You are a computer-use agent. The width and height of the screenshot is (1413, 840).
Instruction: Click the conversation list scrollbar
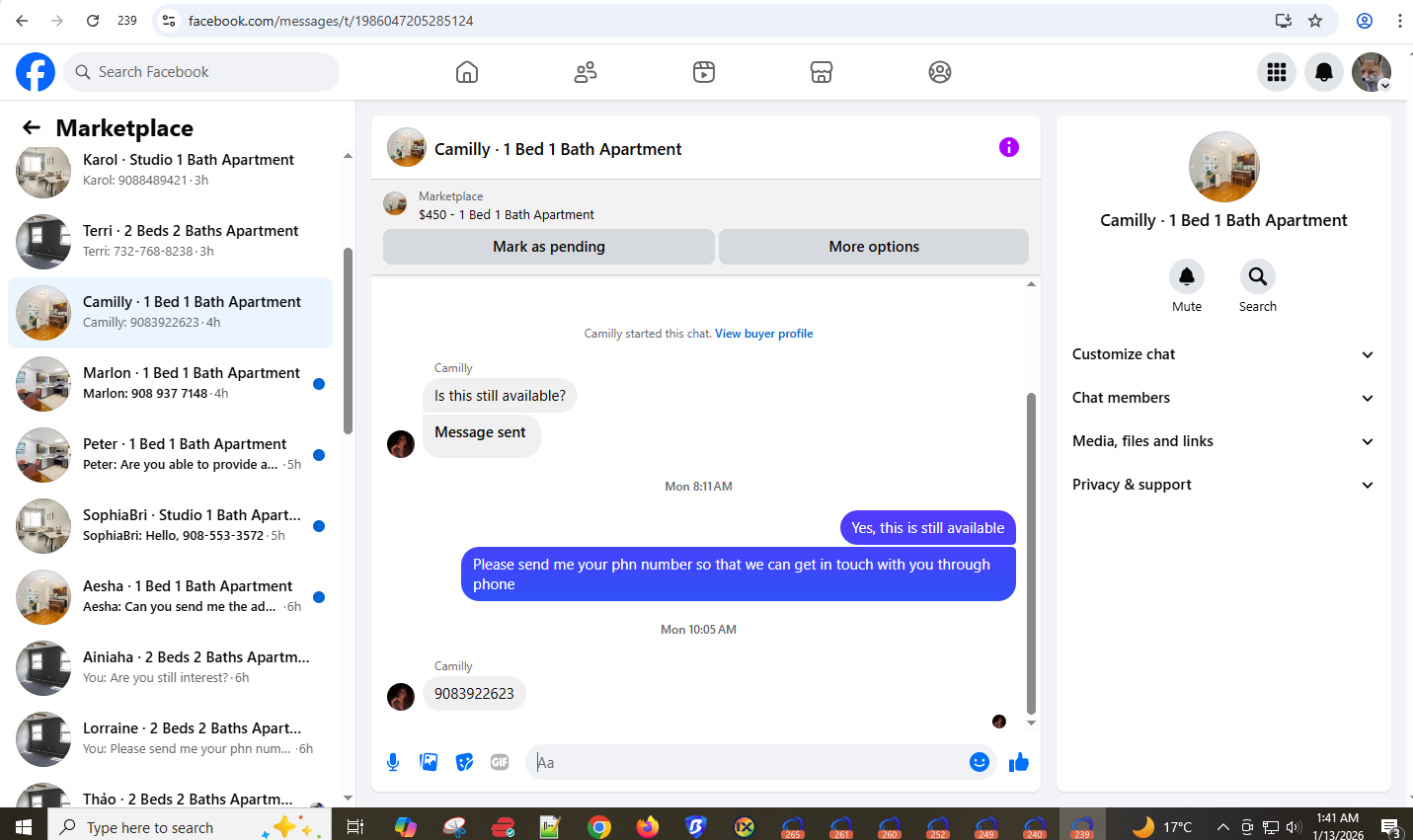[348, 341]
